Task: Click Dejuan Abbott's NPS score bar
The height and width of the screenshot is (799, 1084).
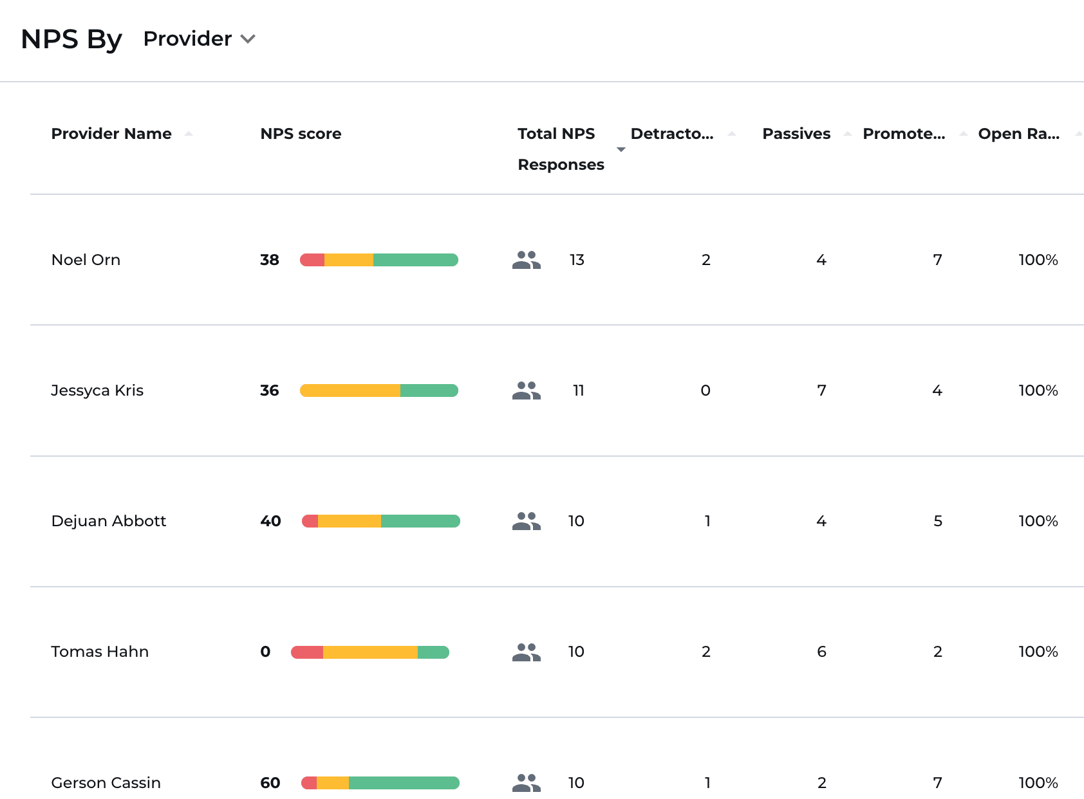Action: click(380, 520)
